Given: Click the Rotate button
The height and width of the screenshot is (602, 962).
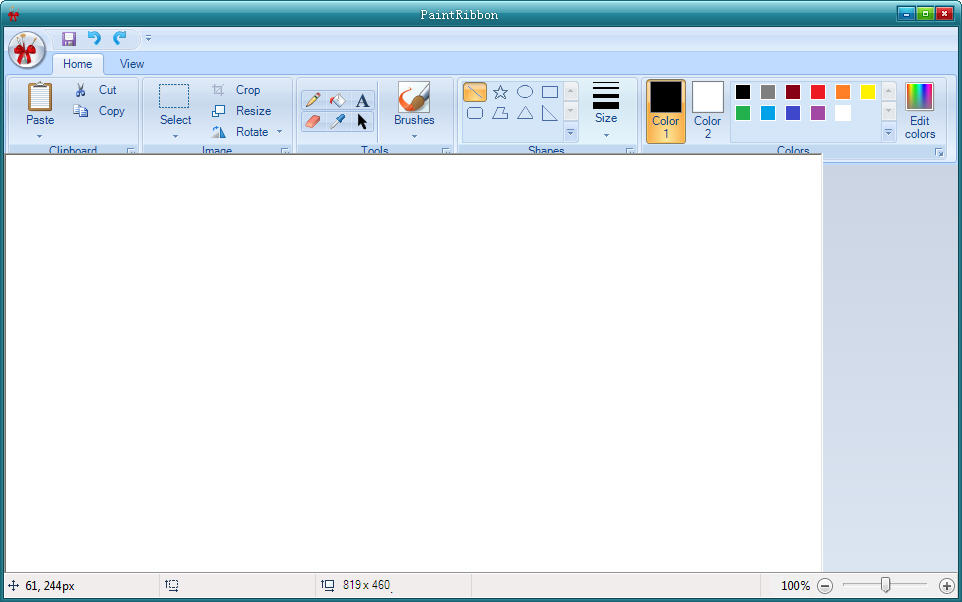Looking at the screenshot, I should [240, 132].
